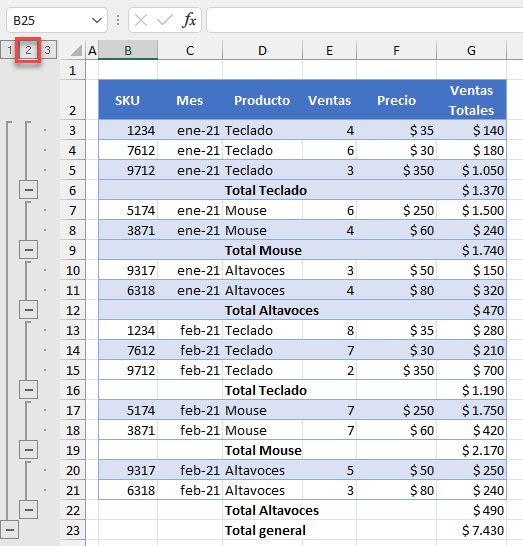Click SKU cell 3871 in row 18

pos(128,430)
